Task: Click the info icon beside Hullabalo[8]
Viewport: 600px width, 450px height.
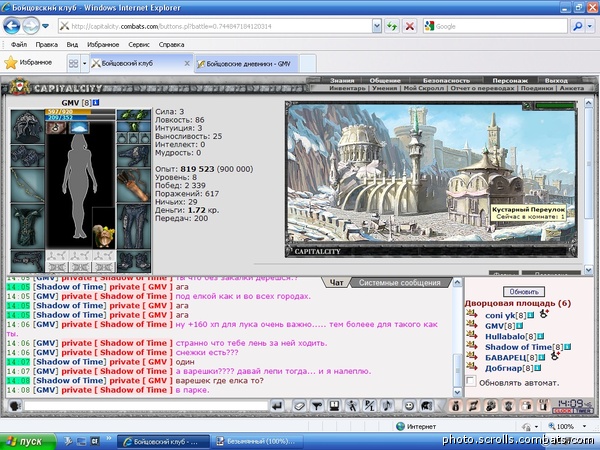Action: click(540, 337)
